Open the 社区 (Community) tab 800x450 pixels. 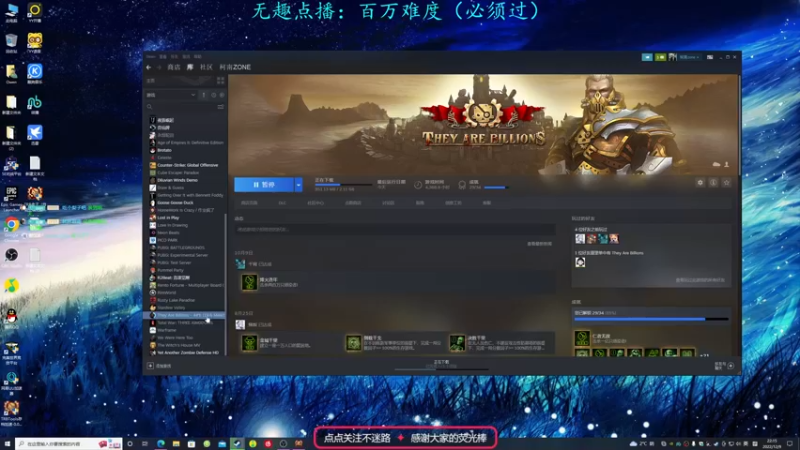(206, 67)
